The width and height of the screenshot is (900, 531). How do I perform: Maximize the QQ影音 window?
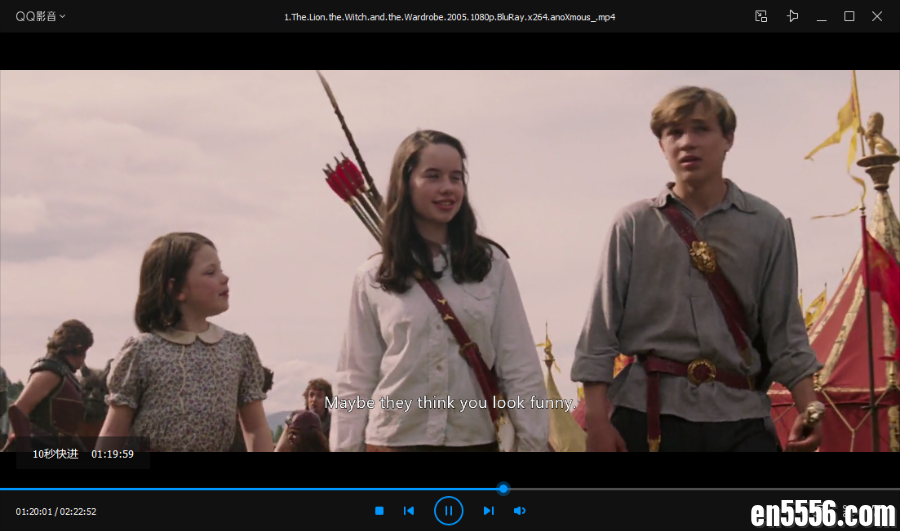pos(849,16)
